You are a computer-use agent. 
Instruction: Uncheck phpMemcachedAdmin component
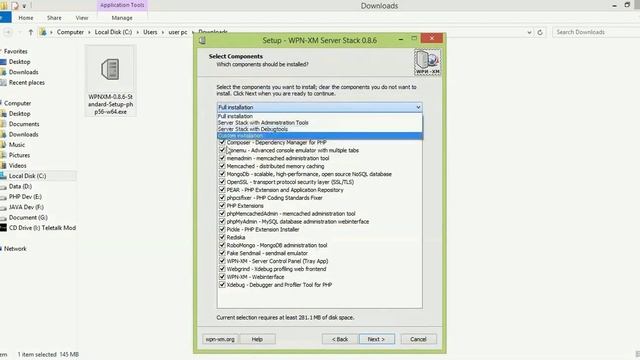(222, 213)
